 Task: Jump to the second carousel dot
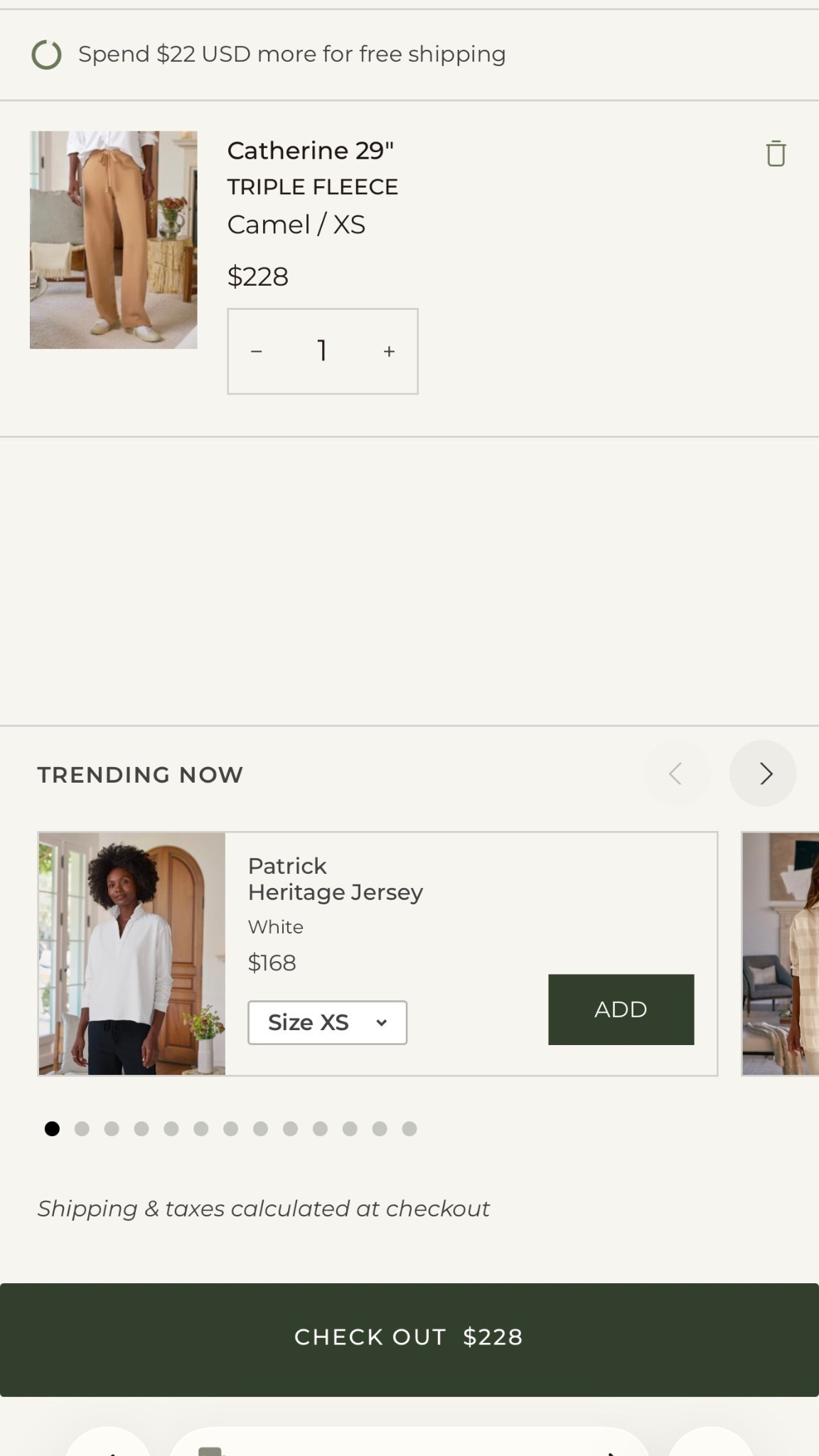[82, 1129]
